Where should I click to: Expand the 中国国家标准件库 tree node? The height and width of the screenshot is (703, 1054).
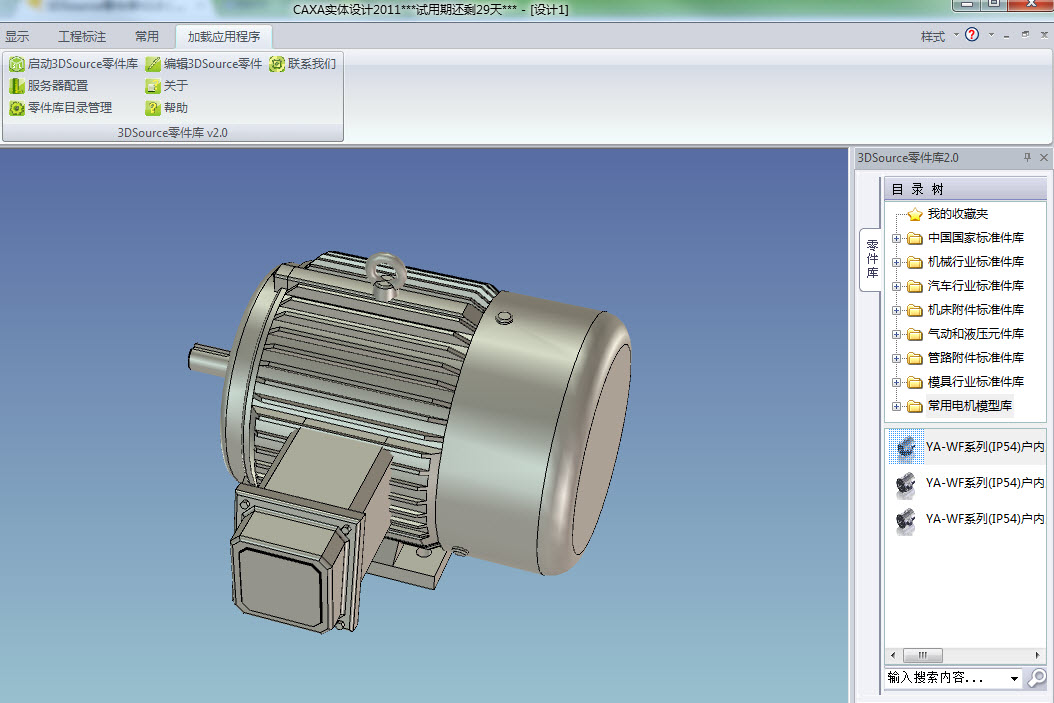coord(897,238)
